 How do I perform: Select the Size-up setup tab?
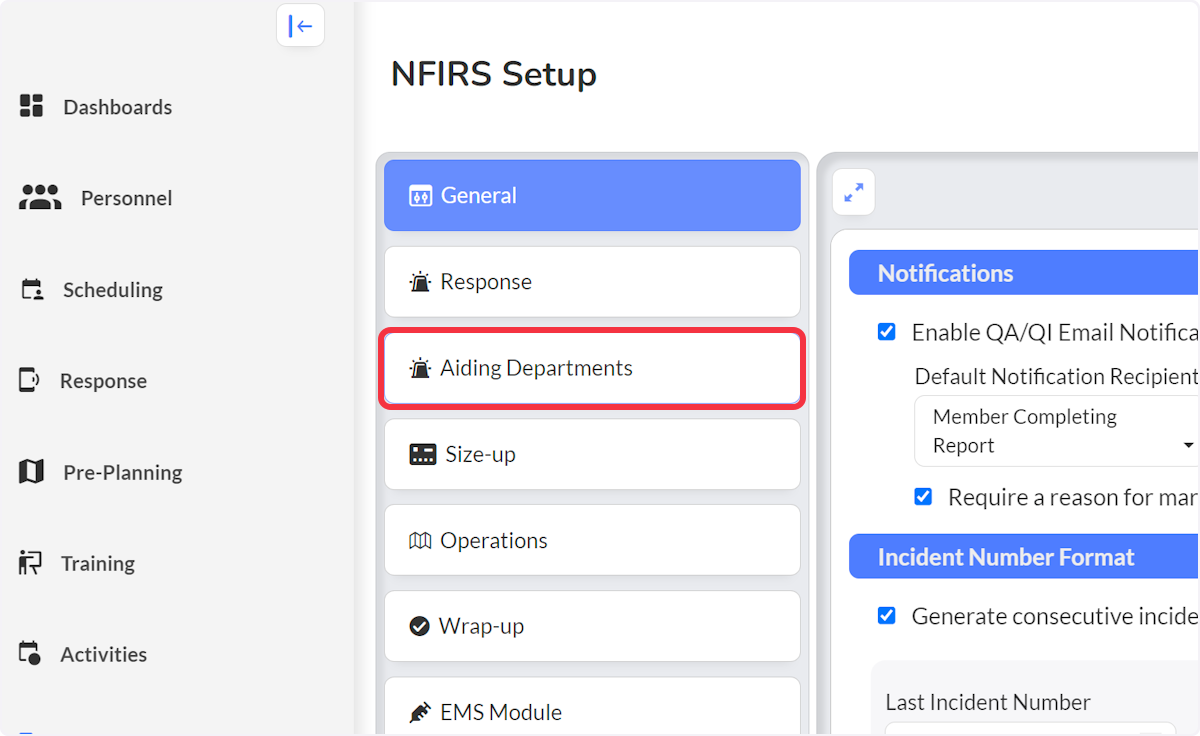(x=592, y=454)
